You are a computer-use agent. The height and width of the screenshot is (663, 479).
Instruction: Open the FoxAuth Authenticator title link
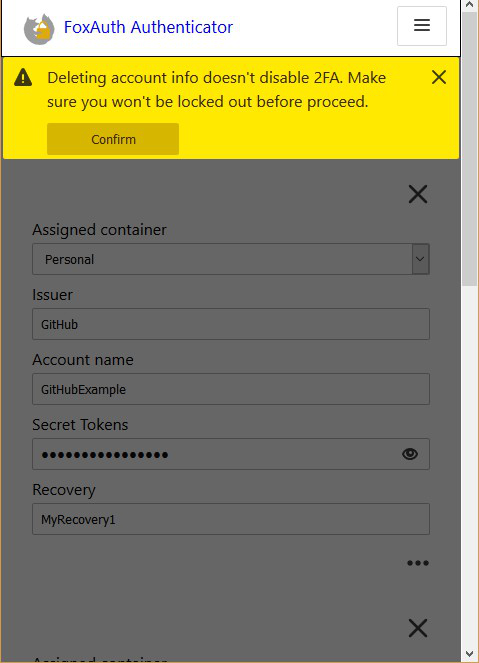[148, 27]
